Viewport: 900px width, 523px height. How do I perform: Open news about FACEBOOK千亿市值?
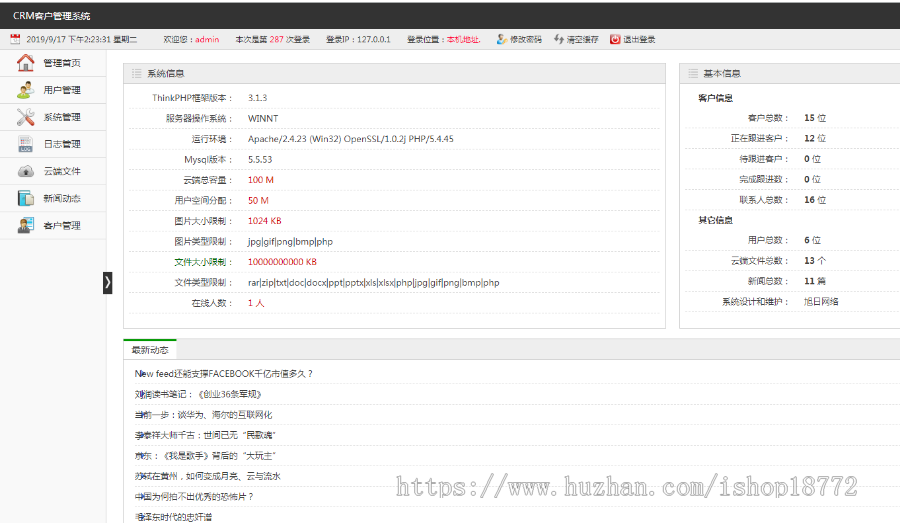(224, 374)
